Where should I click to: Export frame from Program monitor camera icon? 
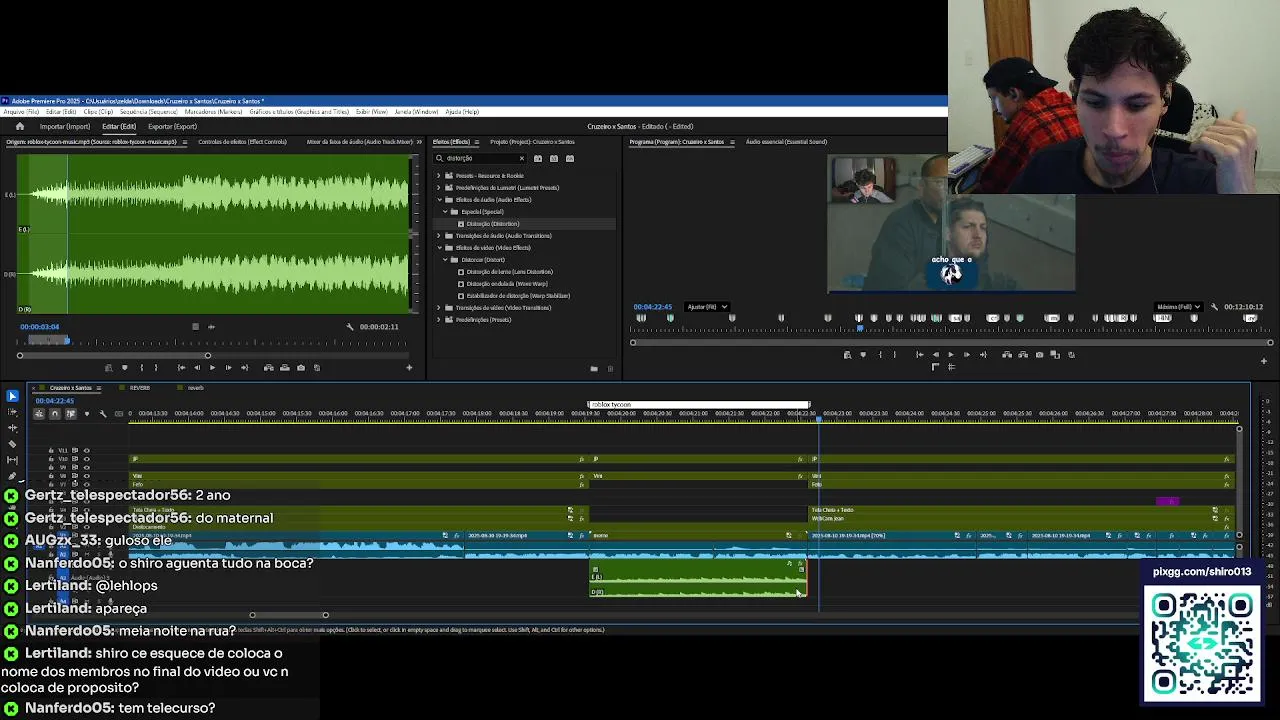click(1039, 354)
